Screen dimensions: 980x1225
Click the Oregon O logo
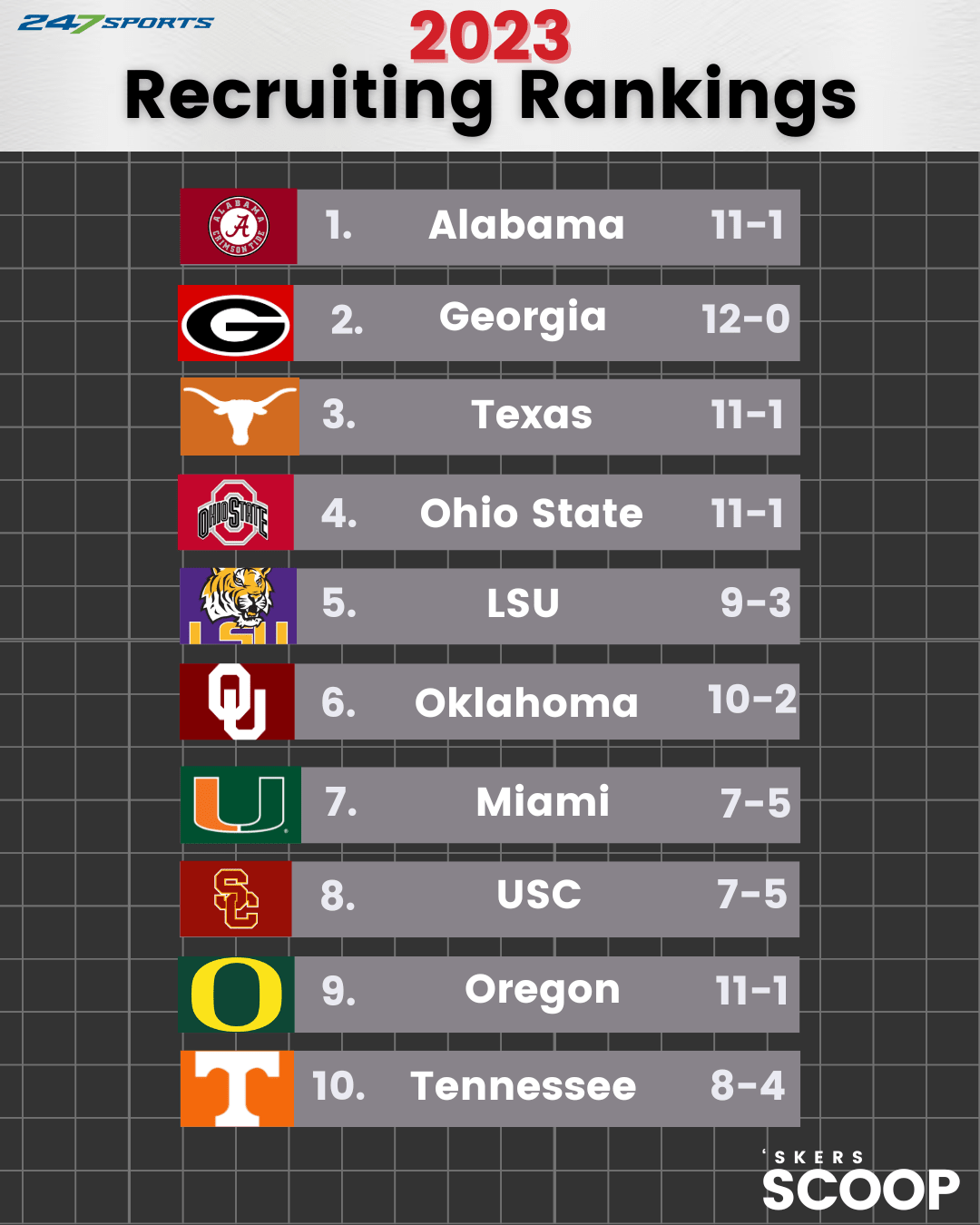point(236,995)
